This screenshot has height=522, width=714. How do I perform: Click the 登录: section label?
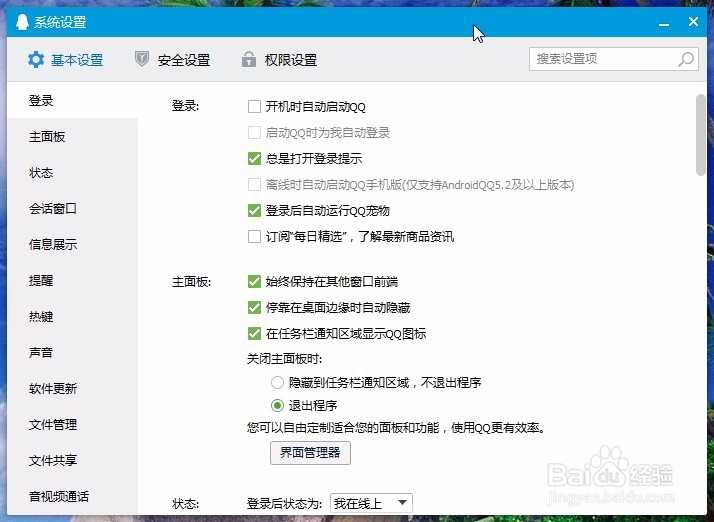[x=185, y=106]
